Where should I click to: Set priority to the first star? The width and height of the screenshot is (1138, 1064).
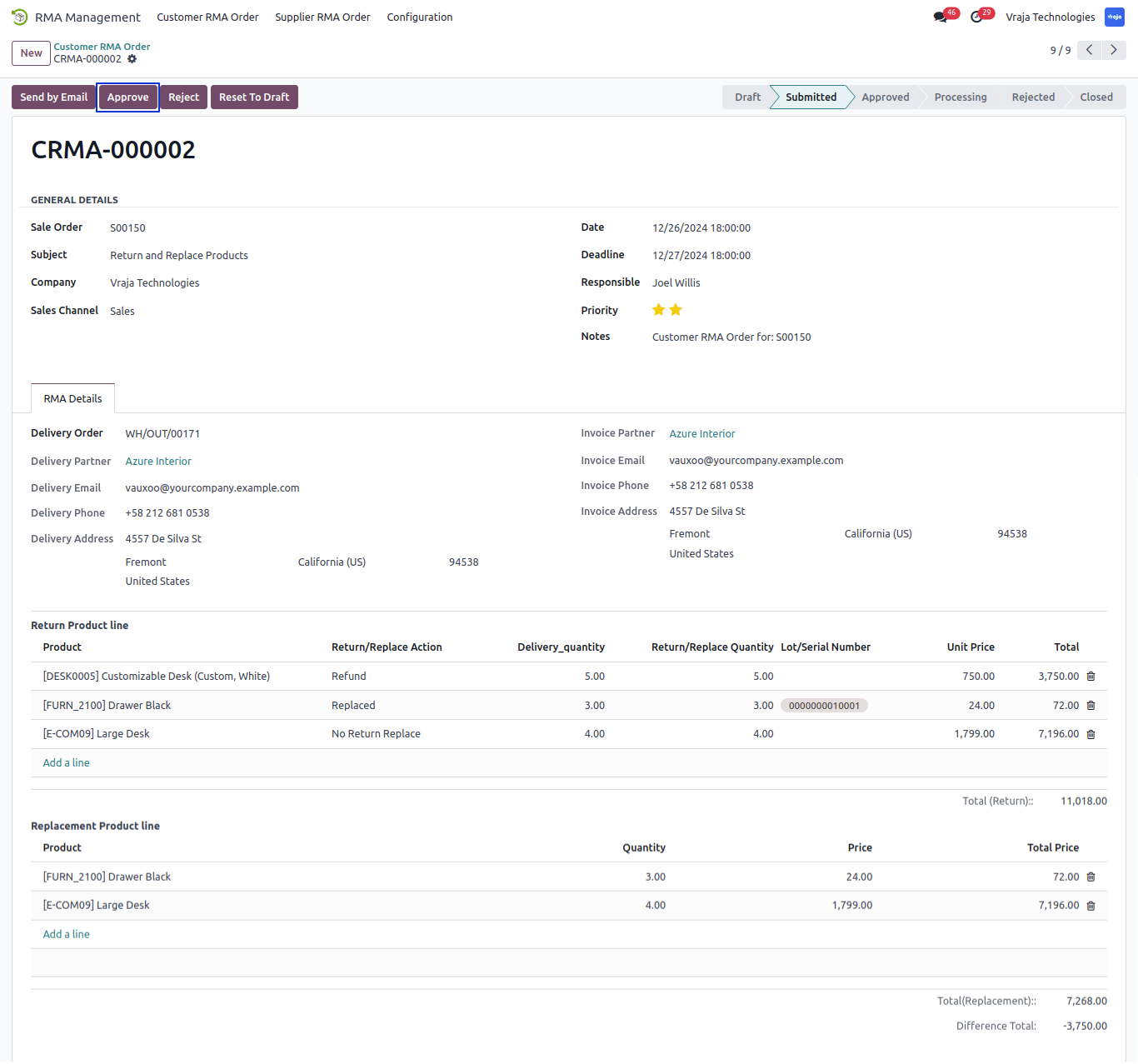tap(659, 310)
